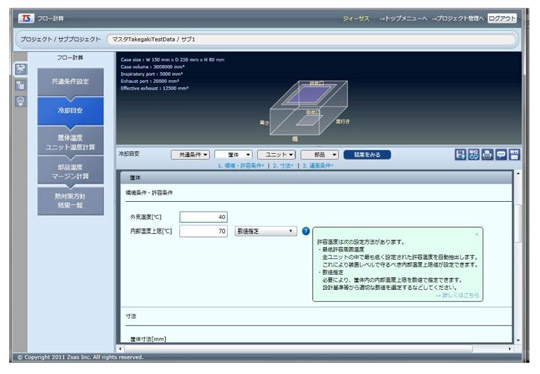Click the TS application logo icon
The width and height of the screenshot is (540, 374).
click(x=26, y=18)
